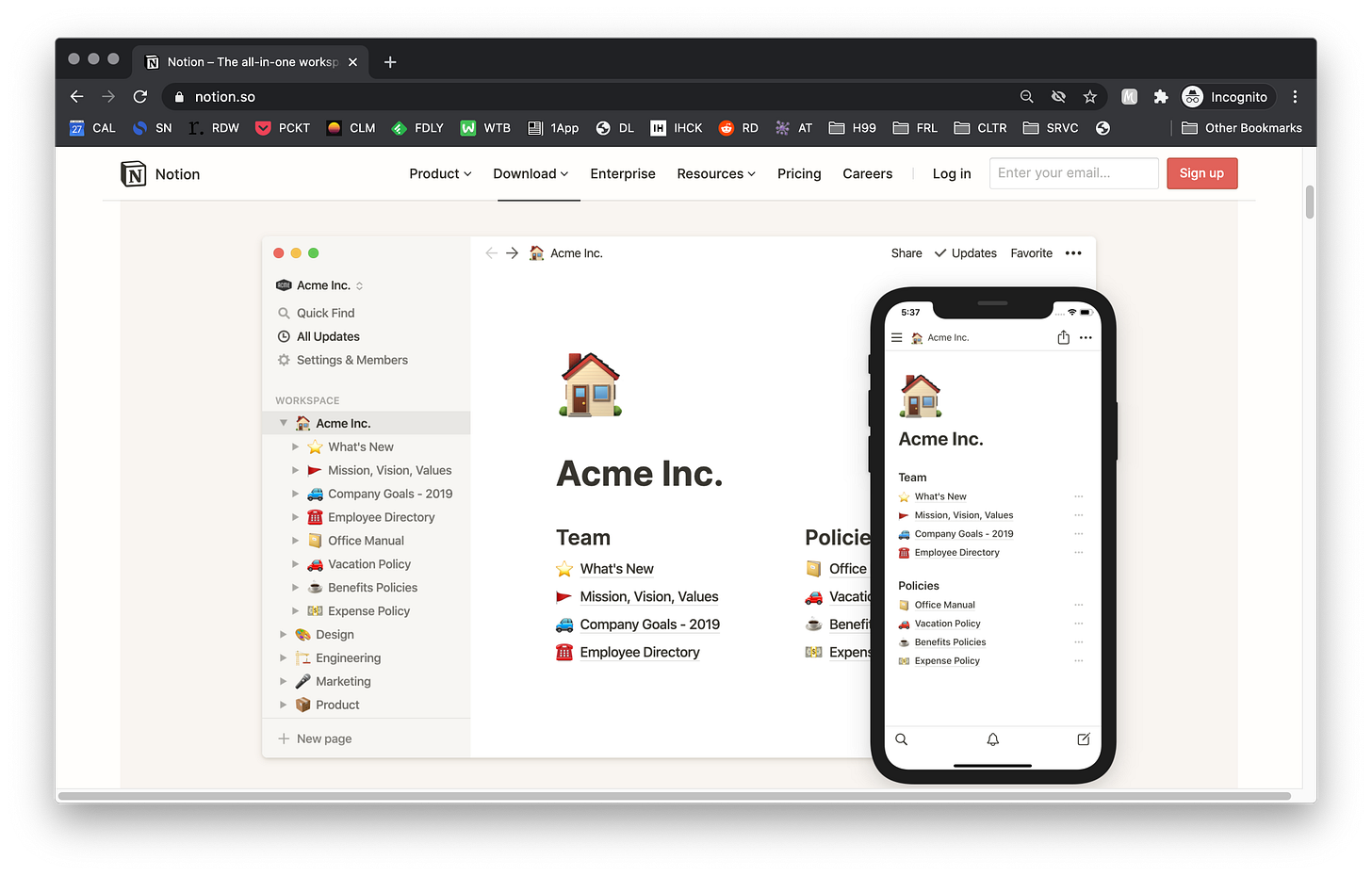
Task: Click Share in the app header
Action: pos(906,253)
